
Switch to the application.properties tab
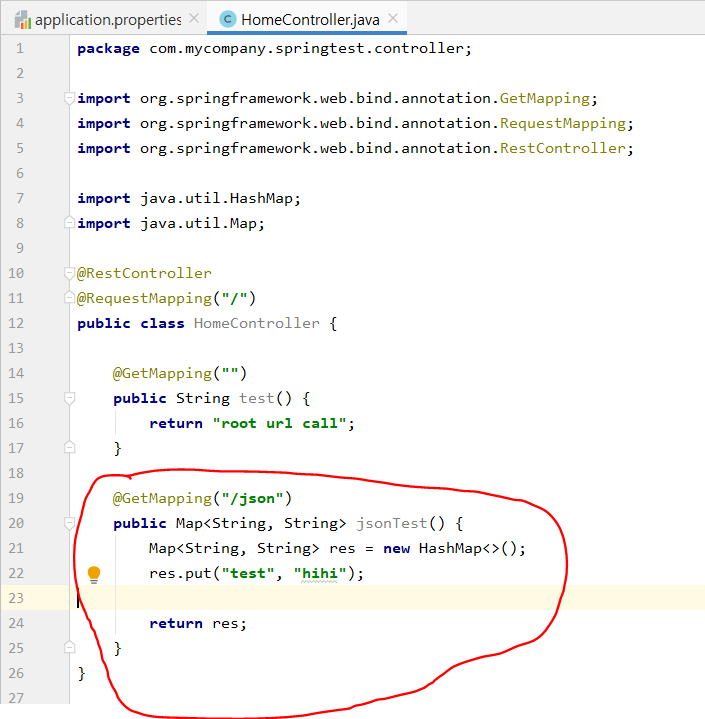coord(108,20)
